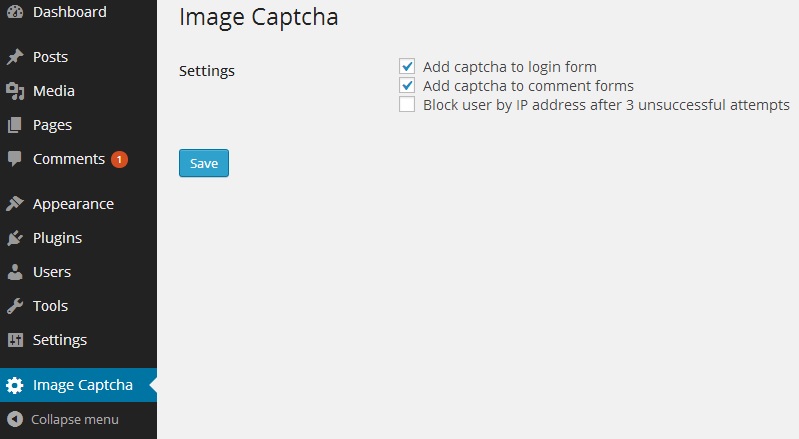Viewport: 799px width, 439px height.
Task: Click the Plugins plug icon
Action: point(15,238)
